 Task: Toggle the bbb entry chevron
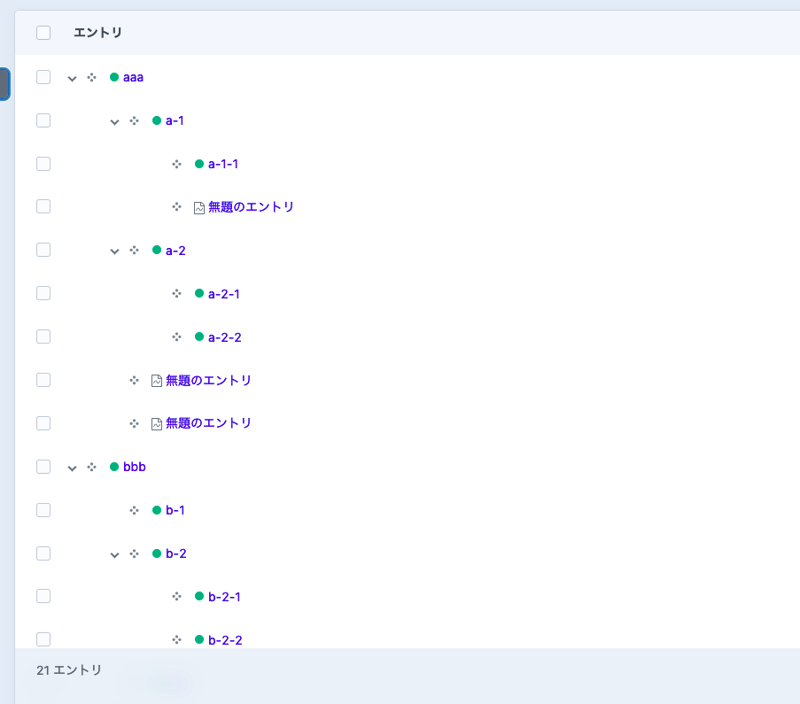72,468
